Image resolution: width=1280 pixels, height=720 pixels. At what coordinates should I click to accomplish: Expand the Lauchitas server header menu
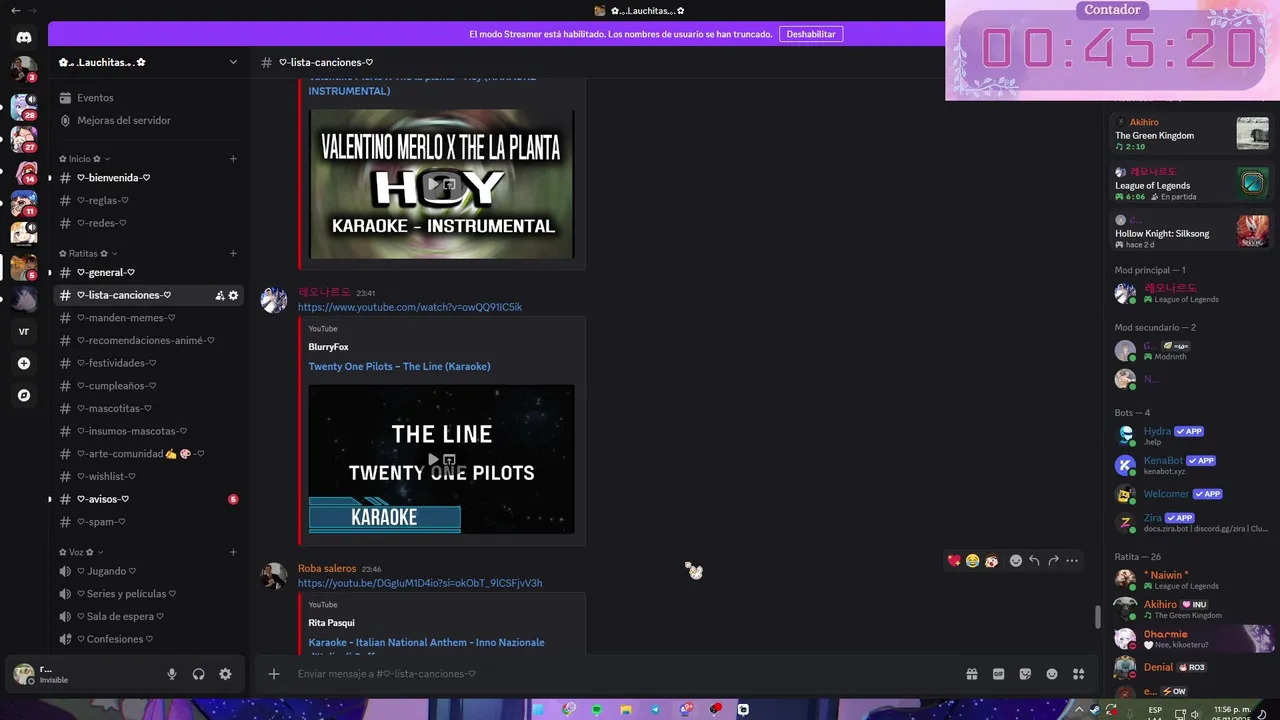coord(148,62)
